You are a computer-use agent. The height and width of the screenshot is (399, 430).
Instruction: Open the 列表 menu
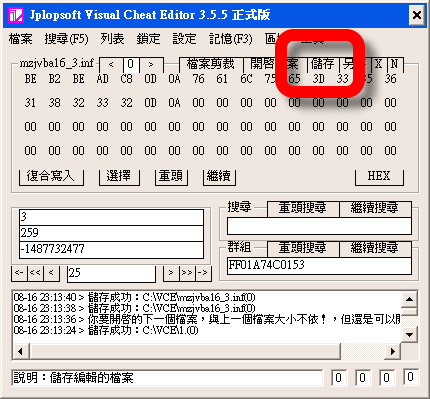[112, 39]
